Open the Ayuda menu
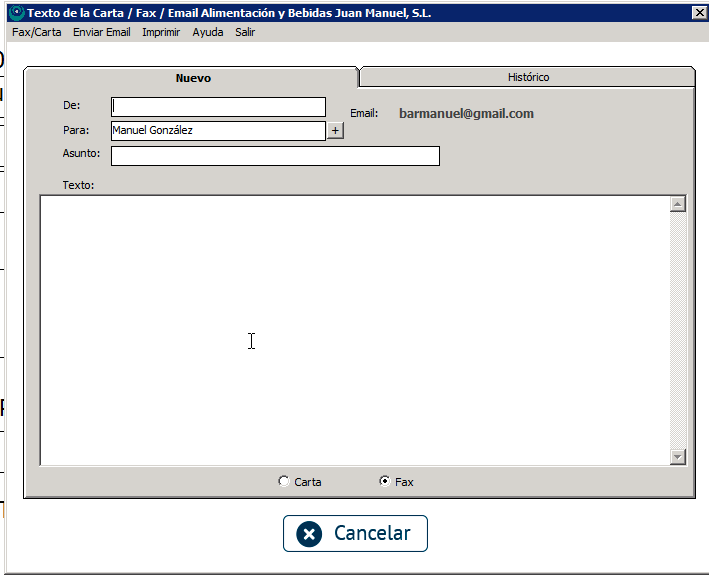The image size is (709, 576). (208, 32)
